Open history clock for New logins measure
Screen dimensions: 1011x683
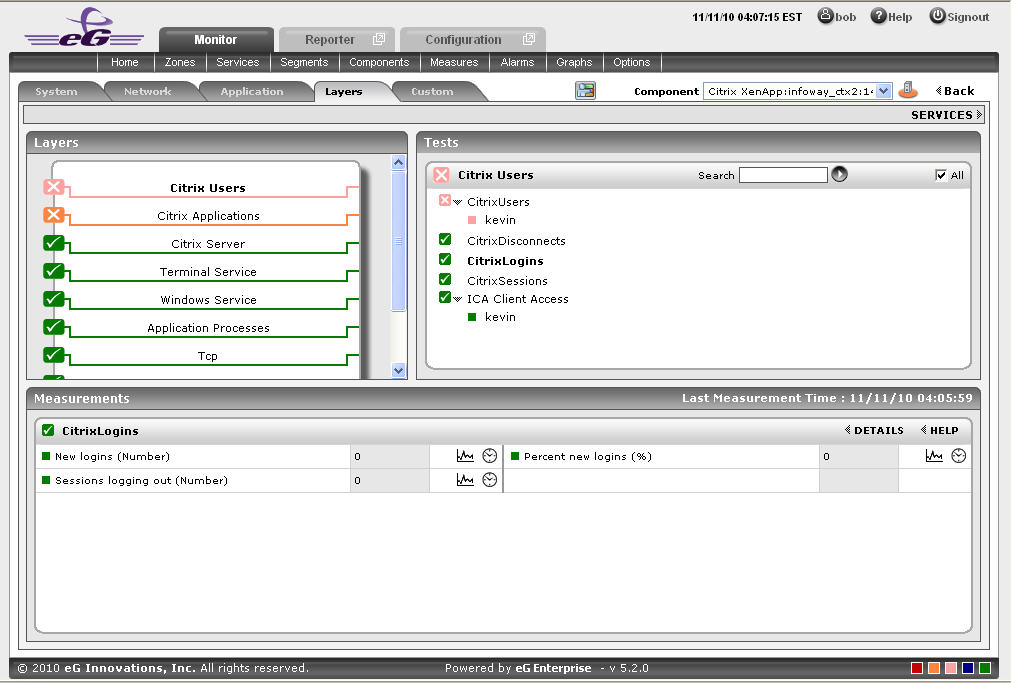point(490,456)
